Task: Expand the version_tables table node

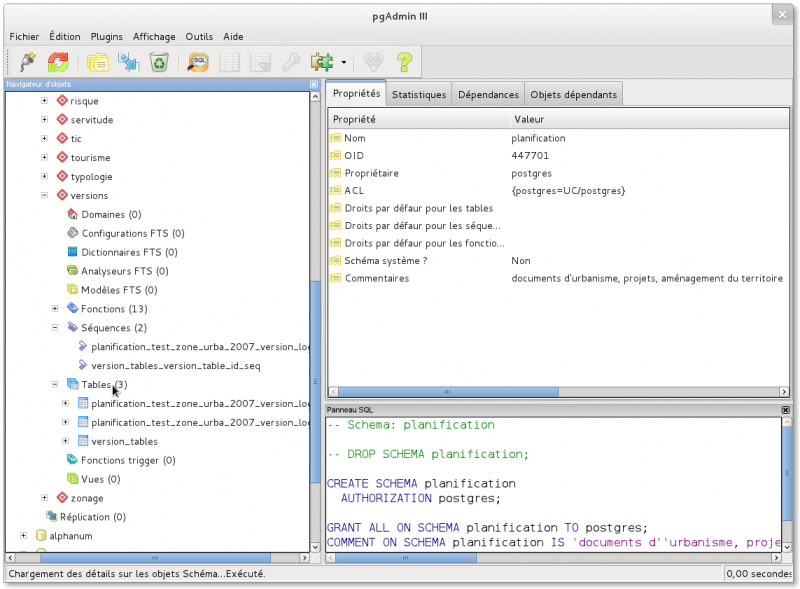Action: point(66,441)
